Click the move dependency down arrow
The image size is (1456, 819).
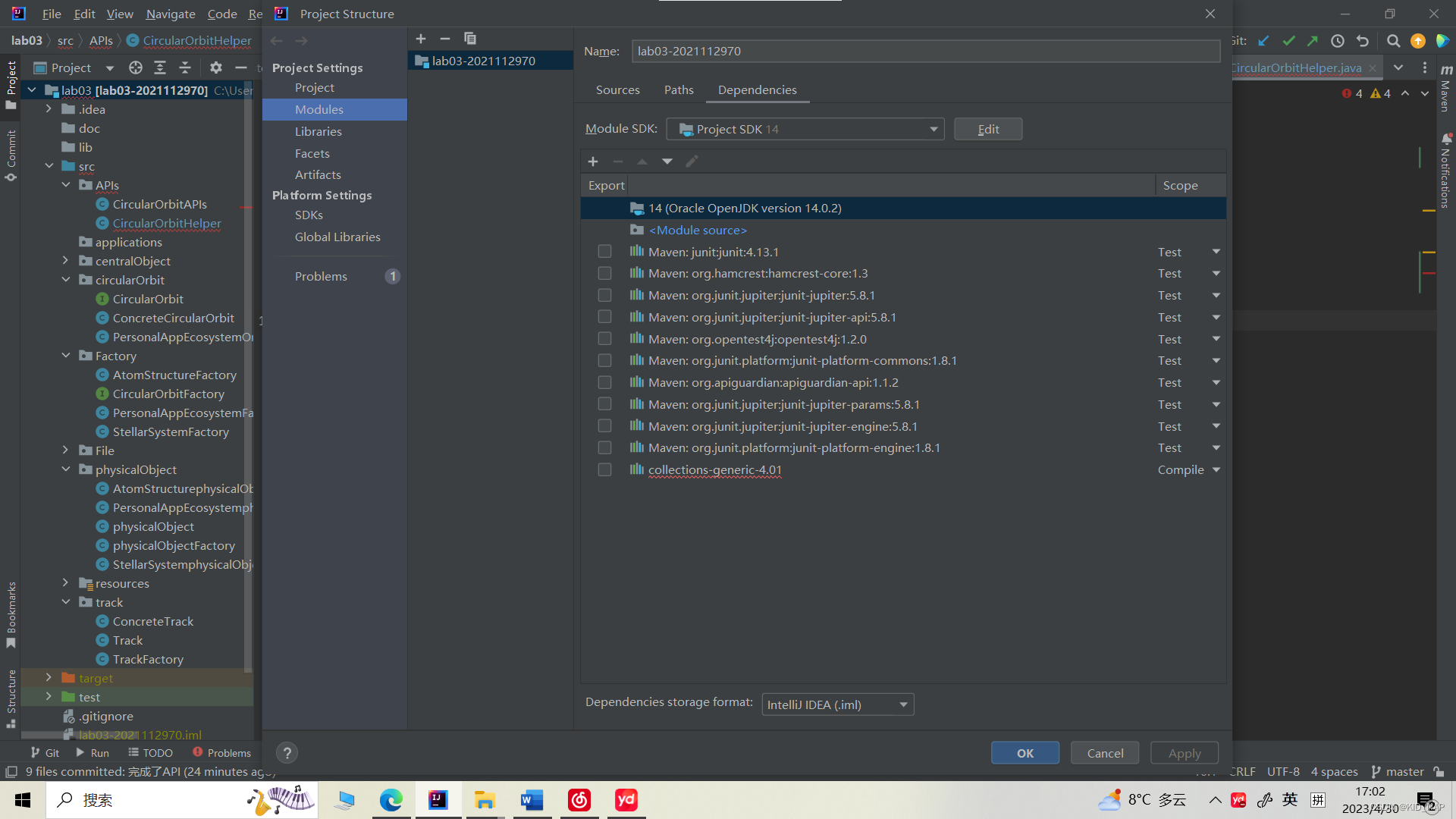pos(667,162)
